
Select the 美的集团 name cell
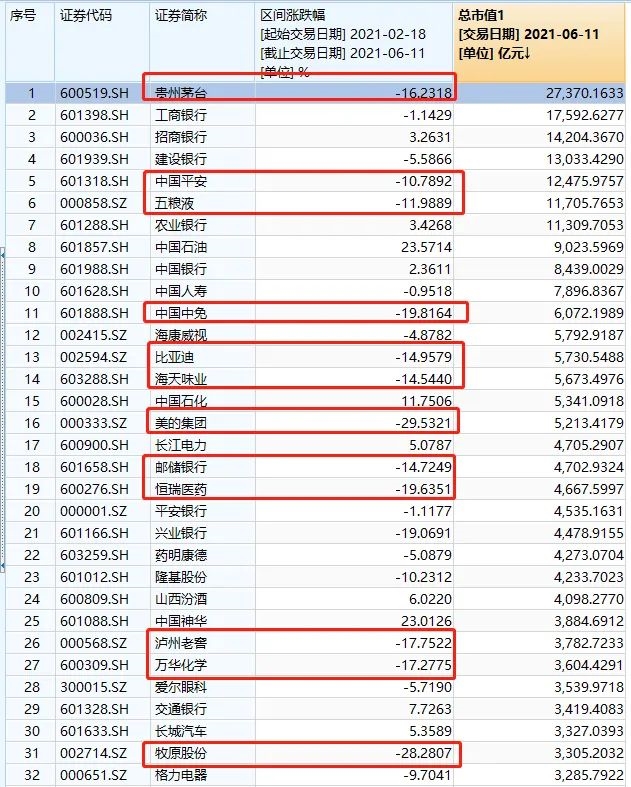181,423
